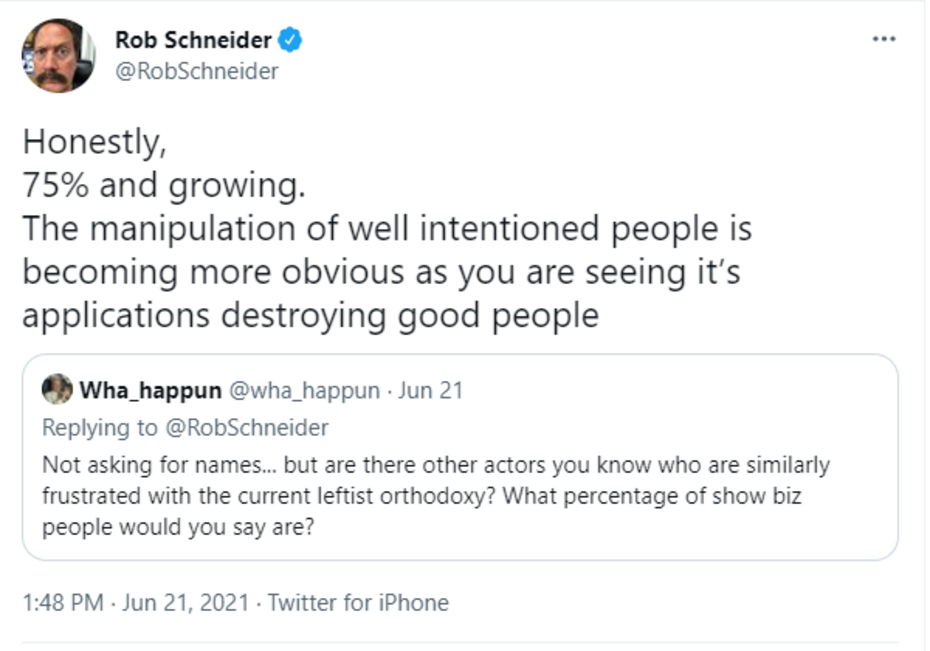Click the Rob Schneider display name
Screen dimensions: 930x651
(193, 41)
